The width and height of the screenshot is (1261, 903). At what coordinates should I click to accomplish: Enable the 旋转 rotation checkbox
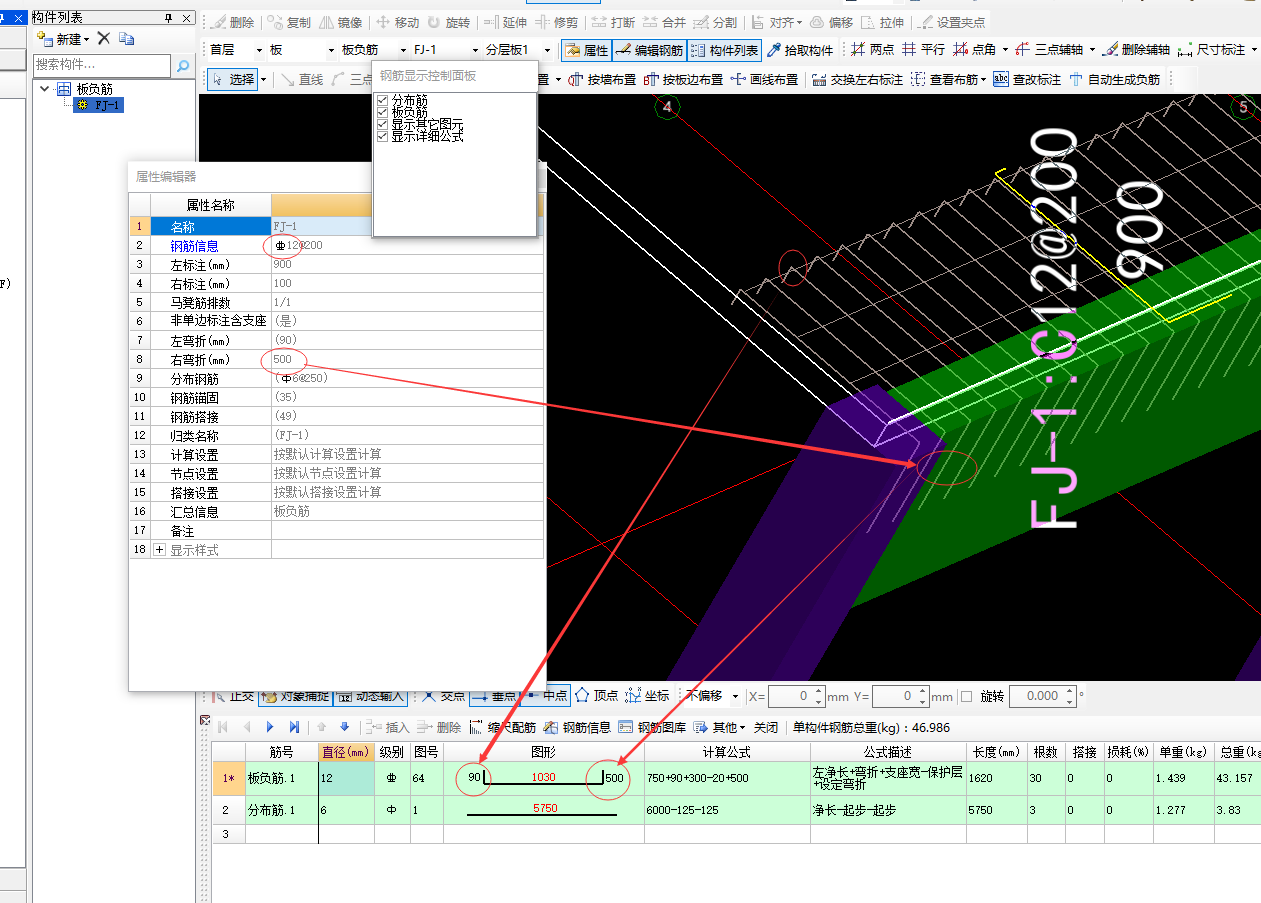point(966,696)
